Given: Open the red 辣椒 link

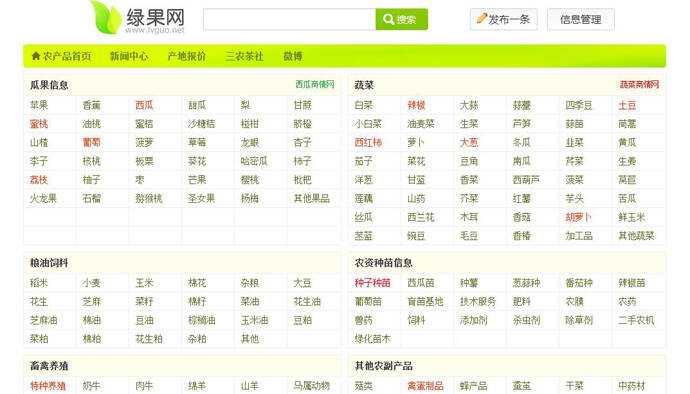Looking at the screenshot, I should (x=416, y=105).
